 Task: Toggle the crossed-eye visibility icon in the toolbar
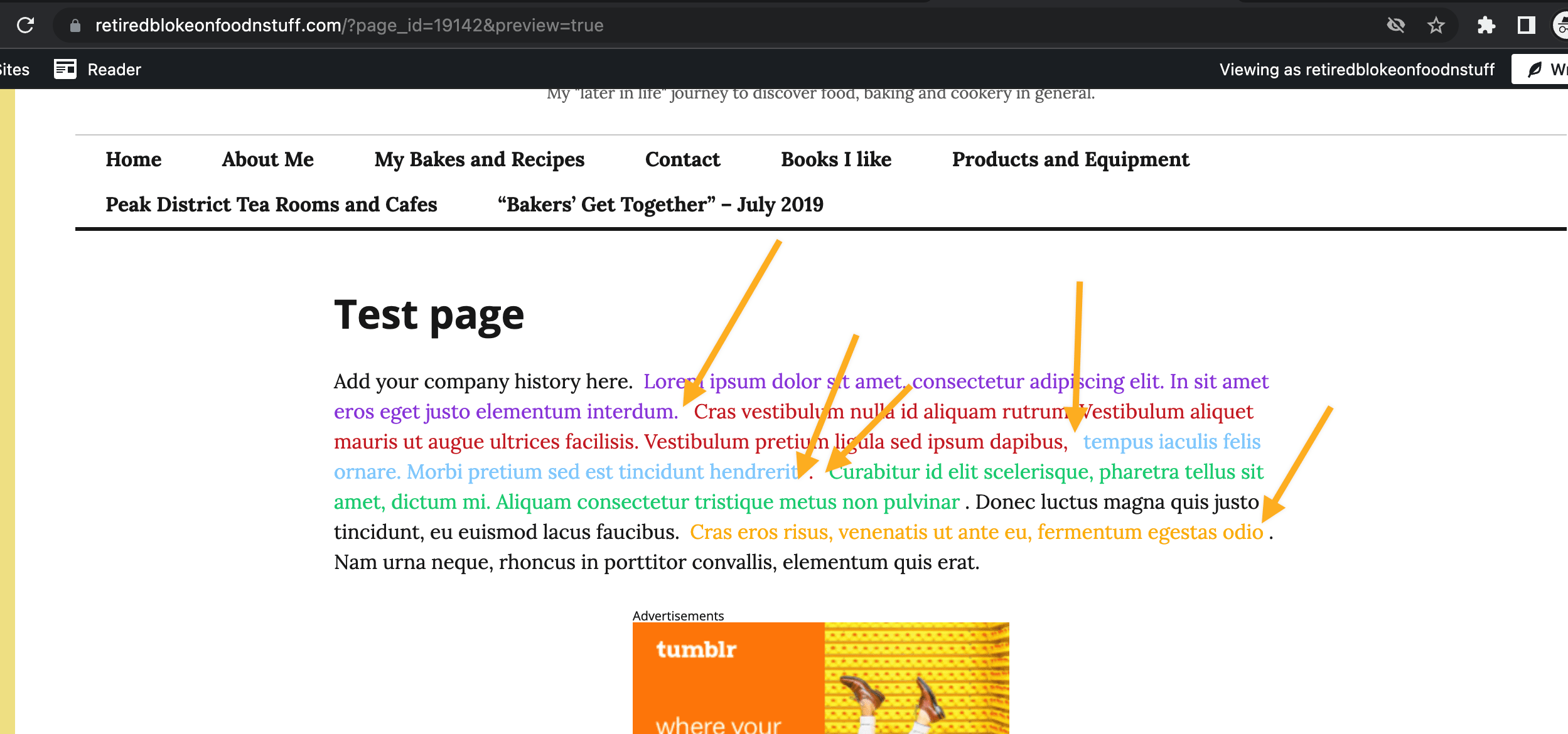coord(1395,25)
